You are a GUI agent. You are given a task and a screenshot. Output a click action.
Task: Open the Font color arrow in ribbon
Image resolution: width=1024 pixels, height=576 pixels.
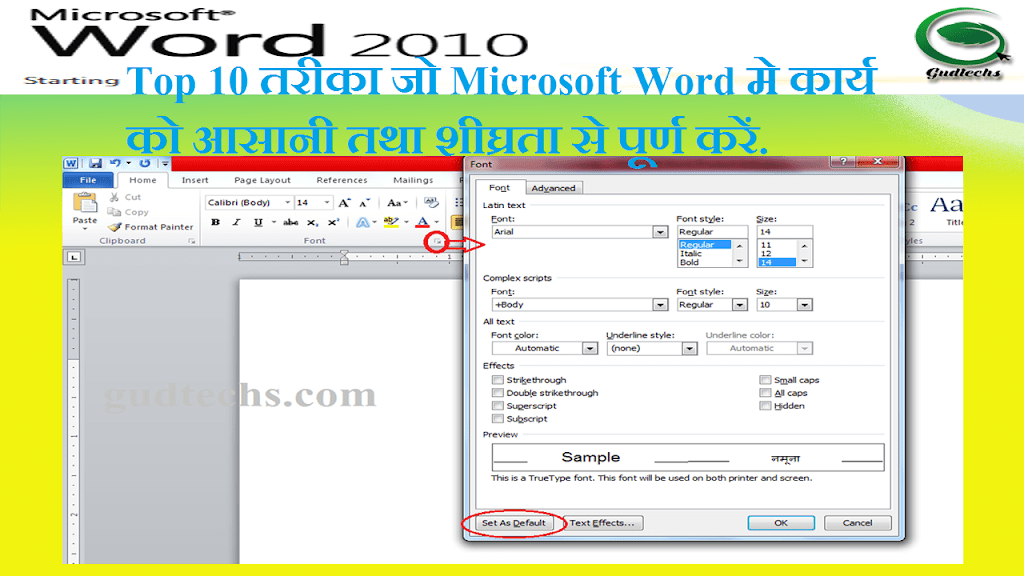coord(437,222)
